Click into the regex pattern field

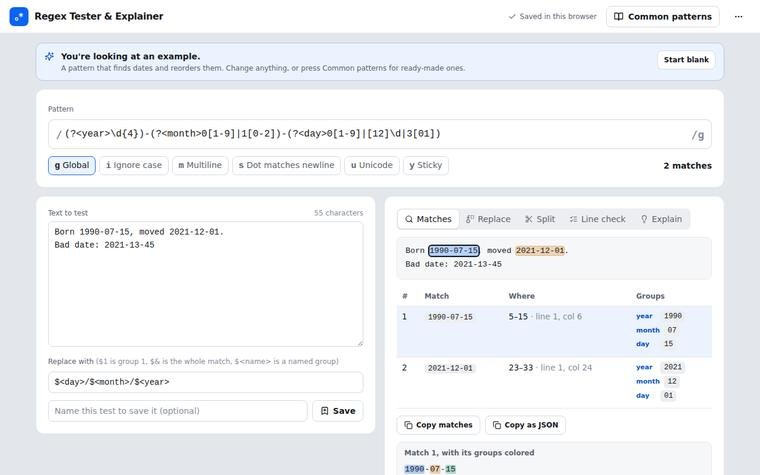tap(380, 134)
